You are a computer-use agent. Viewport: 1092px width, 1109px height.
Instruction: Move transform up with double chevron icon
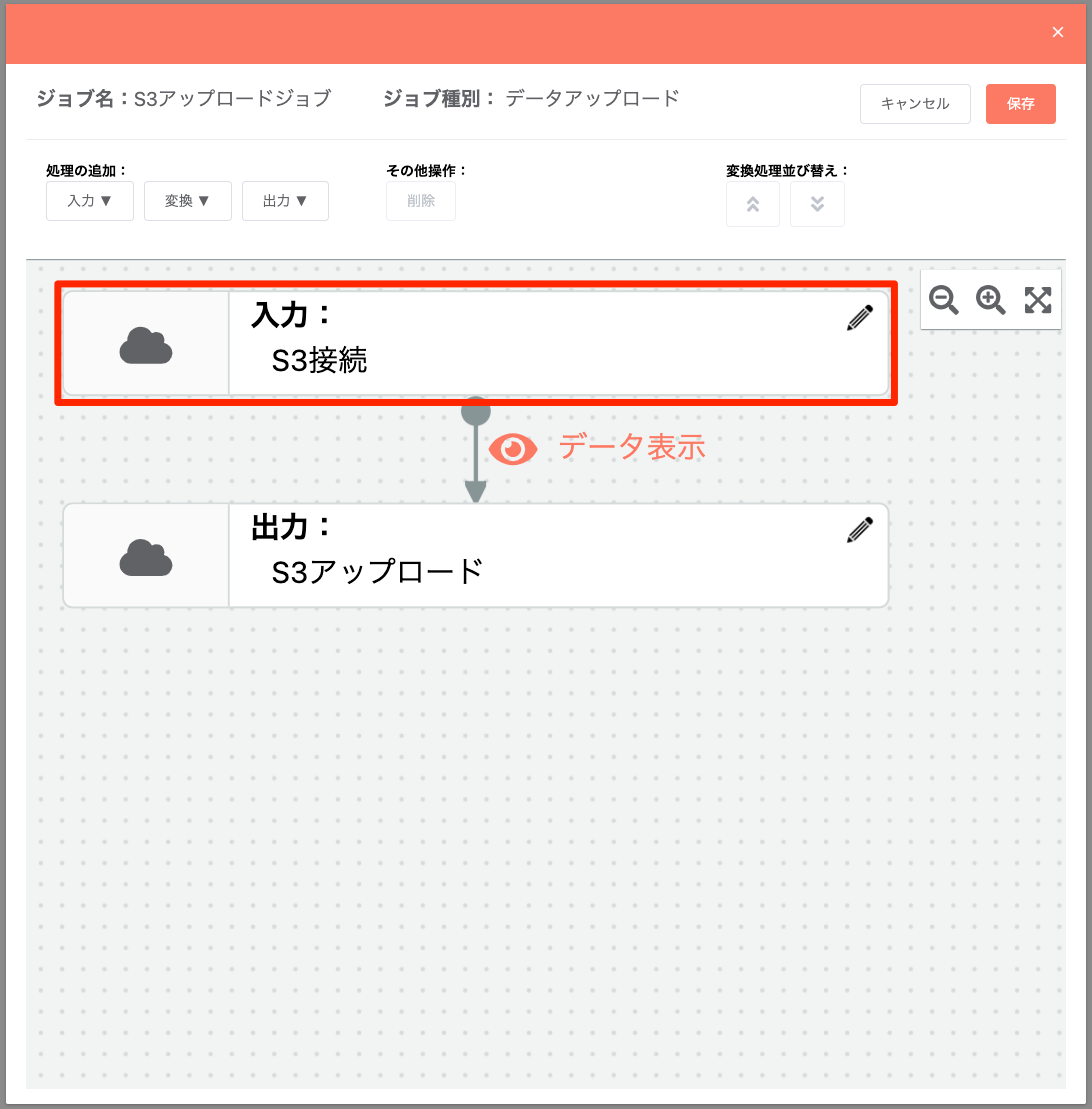click(x=753, y=204)
